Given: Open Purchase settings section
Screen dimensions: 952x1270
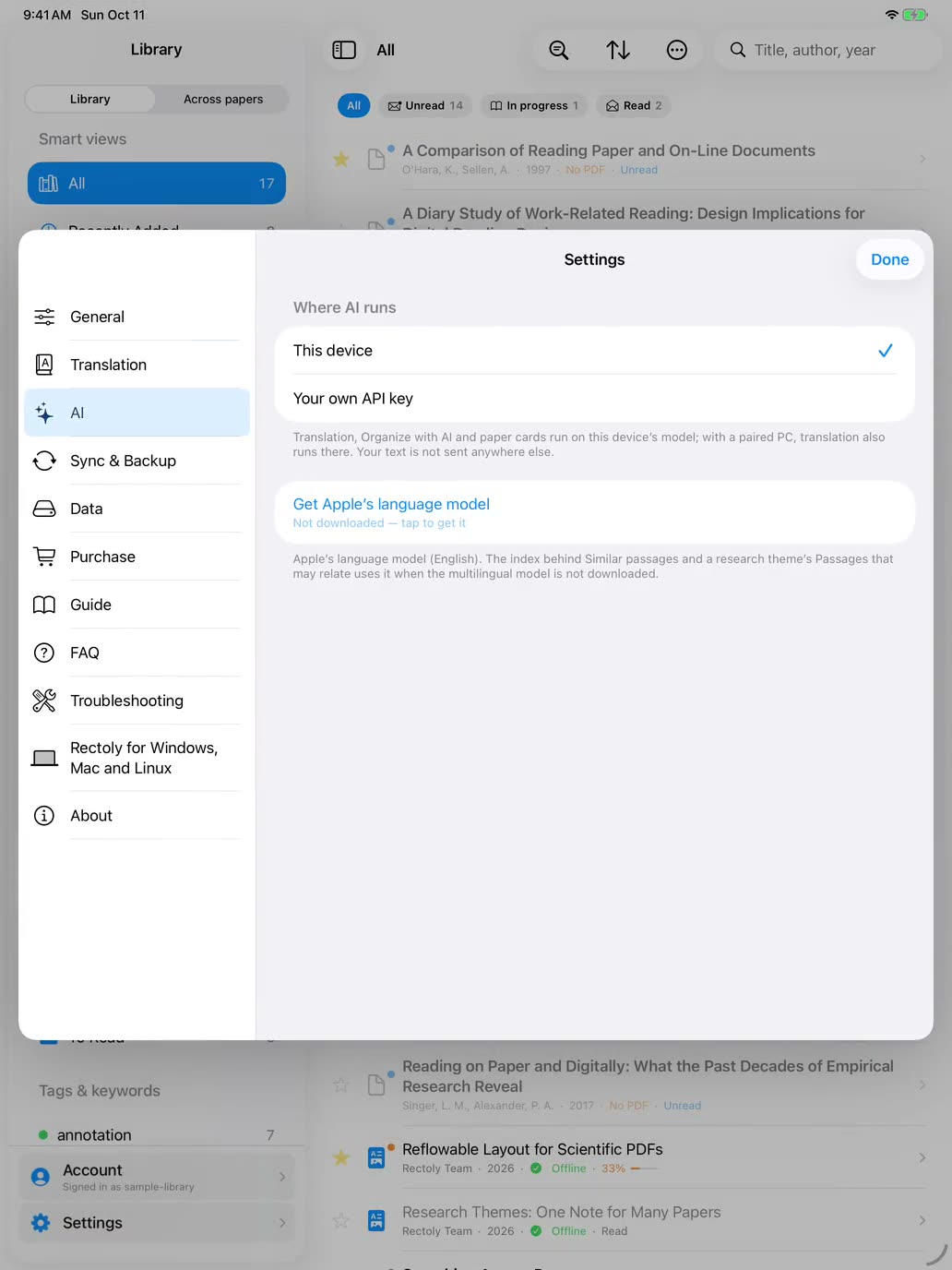Looking at the screenshot, I should click(x=137, y=557).
